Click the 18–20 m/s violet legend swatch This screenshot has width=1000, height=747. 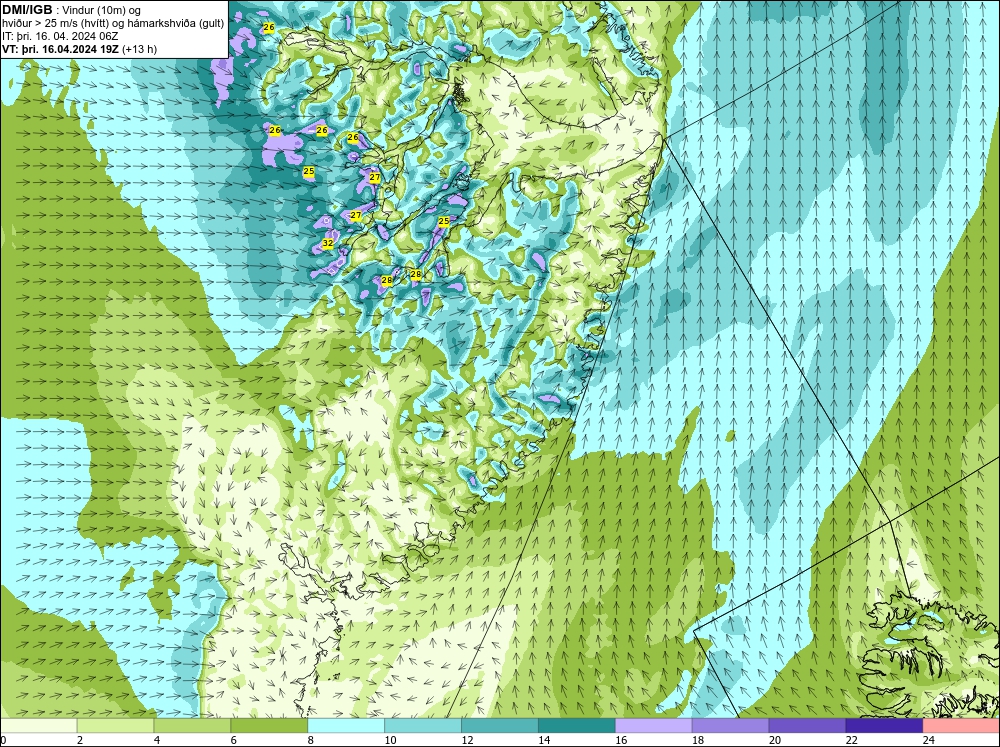[x=730, y=725]
